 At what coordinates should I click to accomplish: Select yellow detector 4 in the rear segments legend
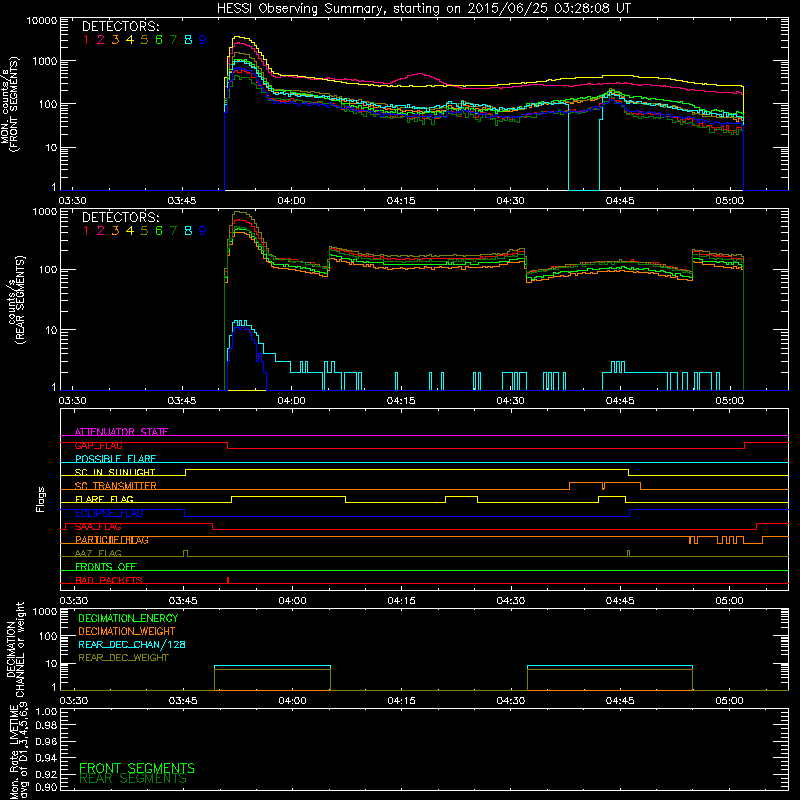click(x=130, y=231)
